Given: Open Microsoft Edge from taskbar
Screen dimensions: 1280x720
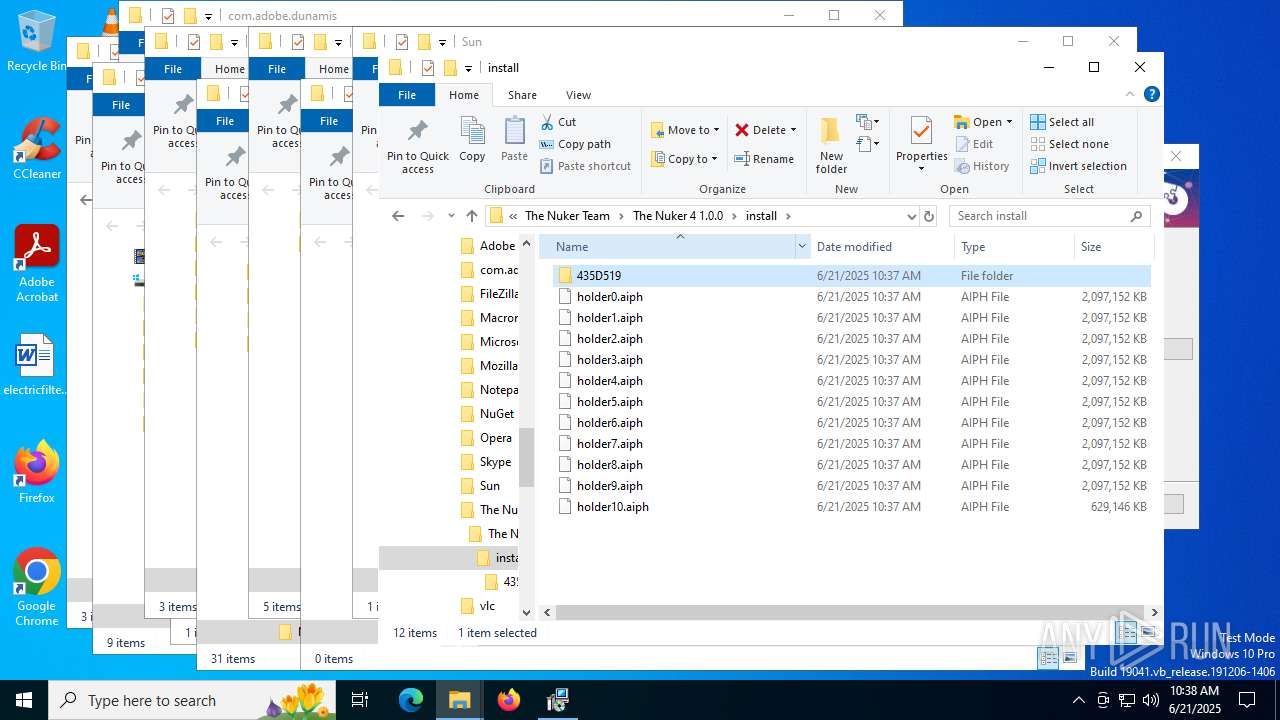Looking at the screenshot, I should (411, 700).
